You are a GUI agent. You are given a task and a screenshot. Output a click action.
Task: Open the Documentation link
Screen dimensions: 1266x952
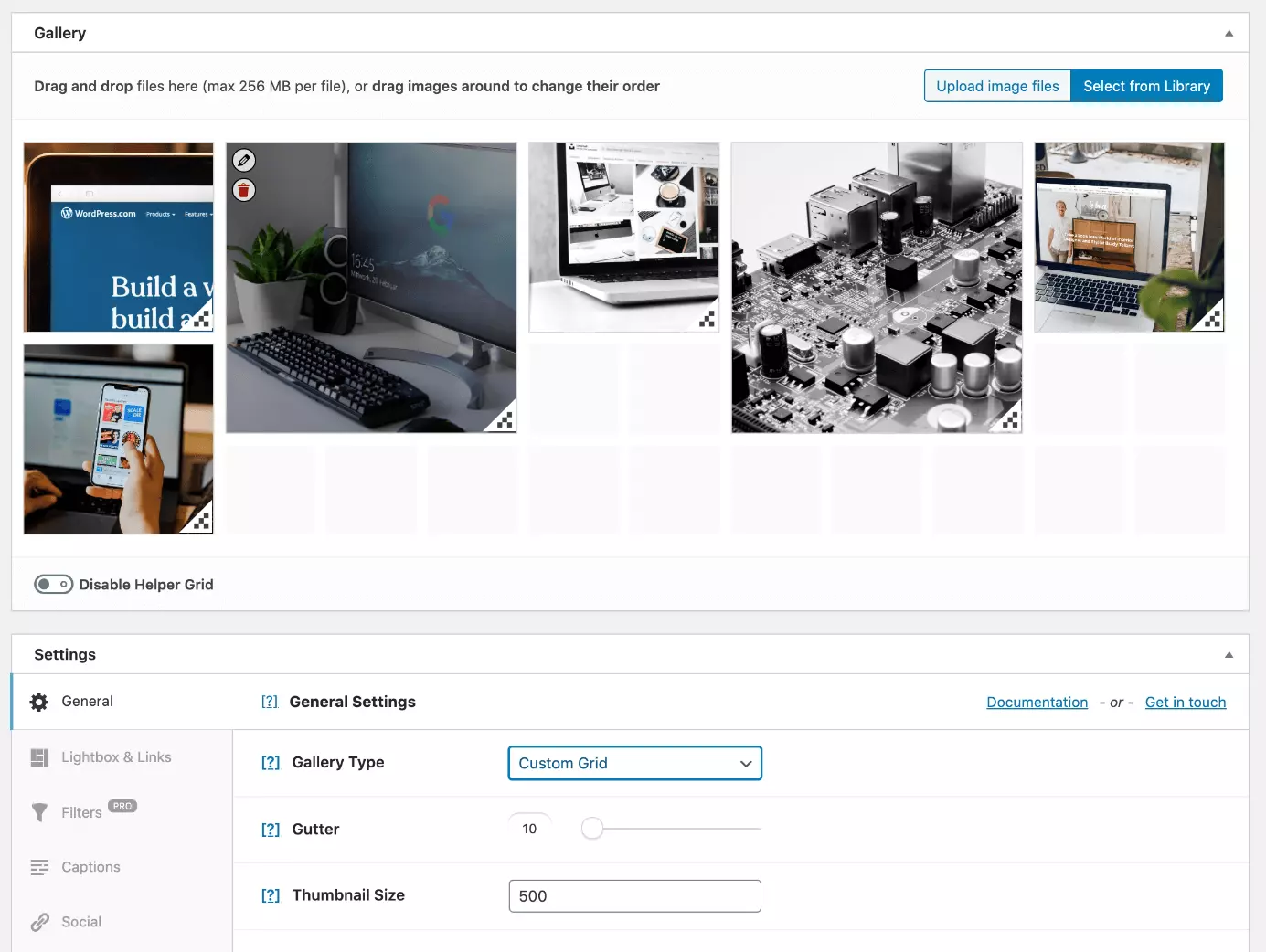[1037, 703]
